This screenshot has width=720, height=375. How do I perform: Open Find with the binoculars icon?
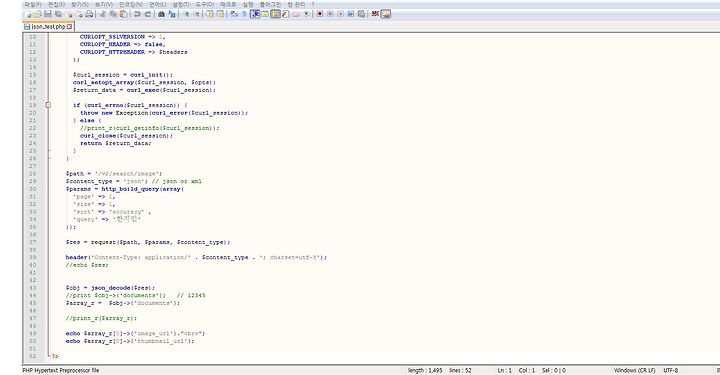pyautogui.click(x=162, y=14)
